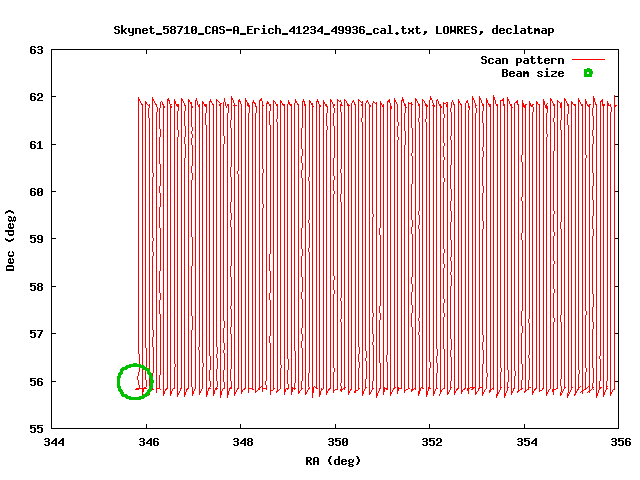Select the 'Beam size' legend label
This screenshot has width=640, height=480.
[x=533, y=73]
